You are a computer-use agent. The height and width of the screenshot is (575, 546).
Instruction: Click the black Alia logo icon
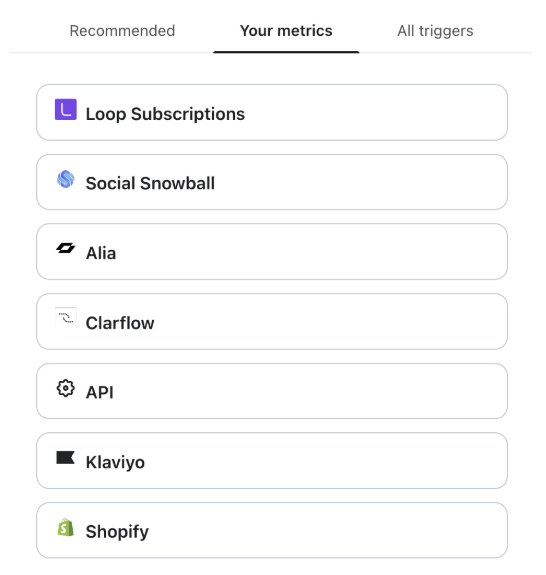coord(66,248)
